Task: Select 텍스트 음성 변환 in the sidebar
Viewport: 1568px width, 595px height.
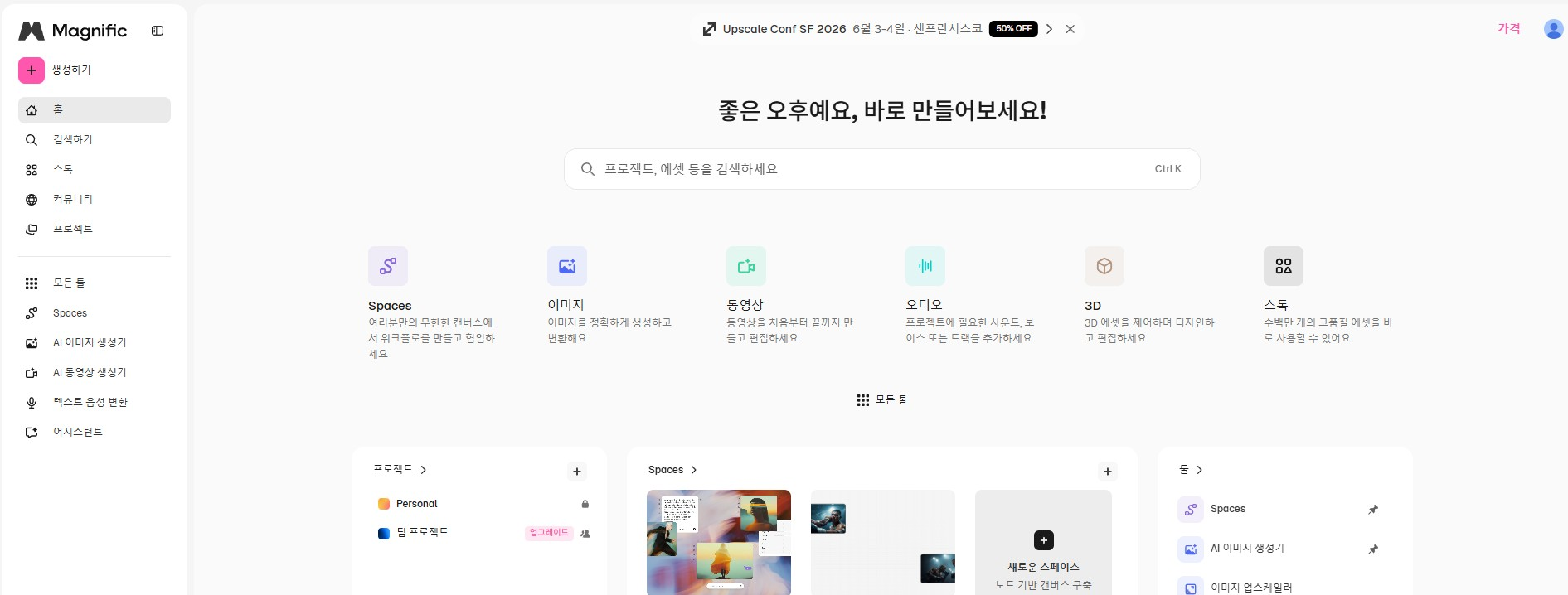Action: tap(95, 403)
